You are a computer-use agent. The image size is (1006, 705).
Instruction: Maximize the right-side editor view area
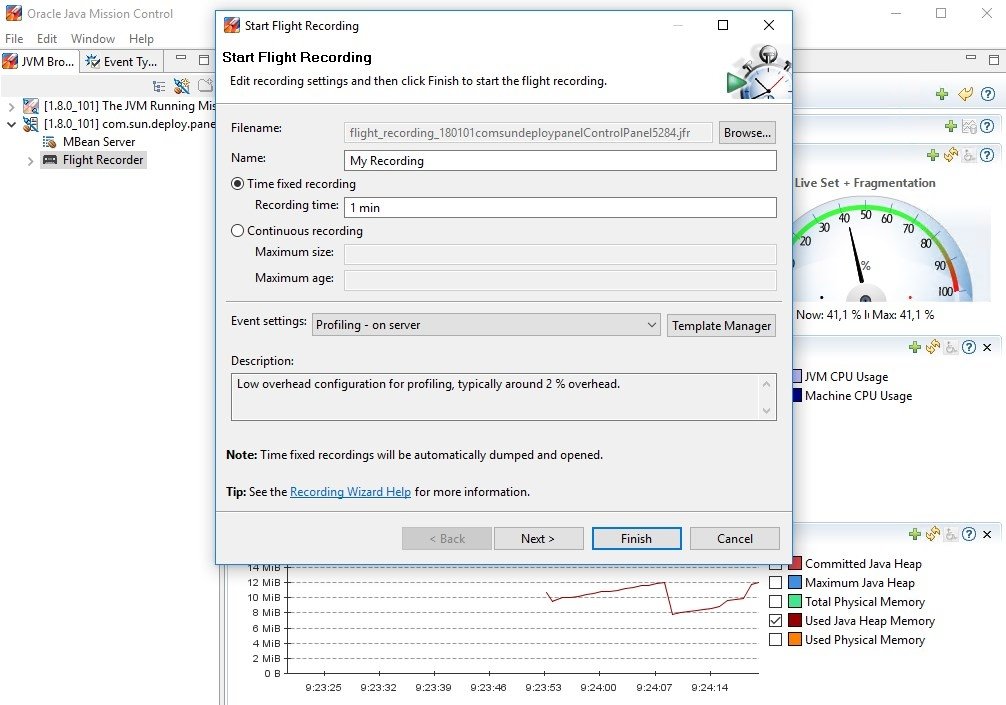[994, 60]
